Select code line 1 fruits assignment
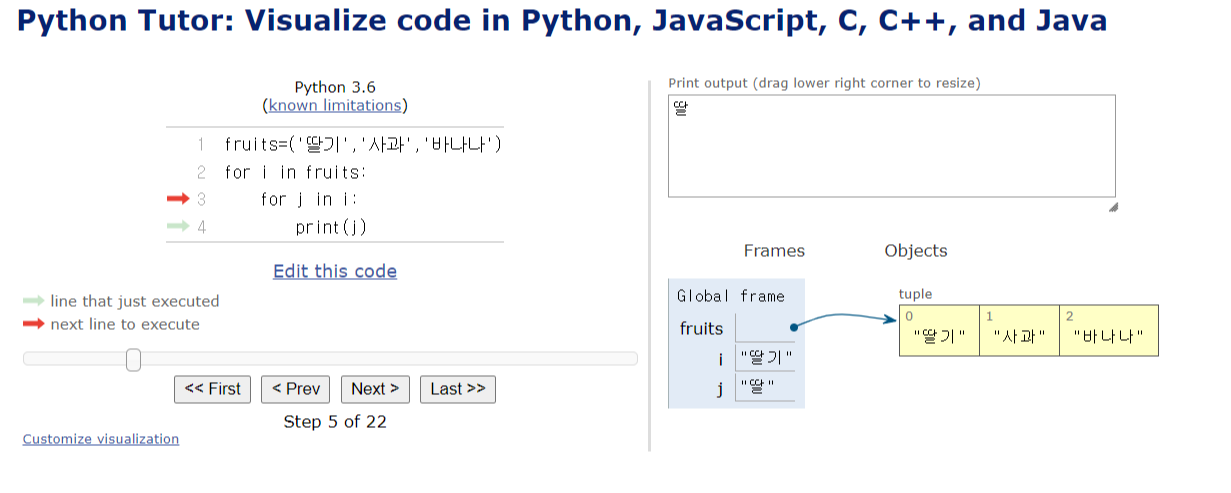 [363, 145]
